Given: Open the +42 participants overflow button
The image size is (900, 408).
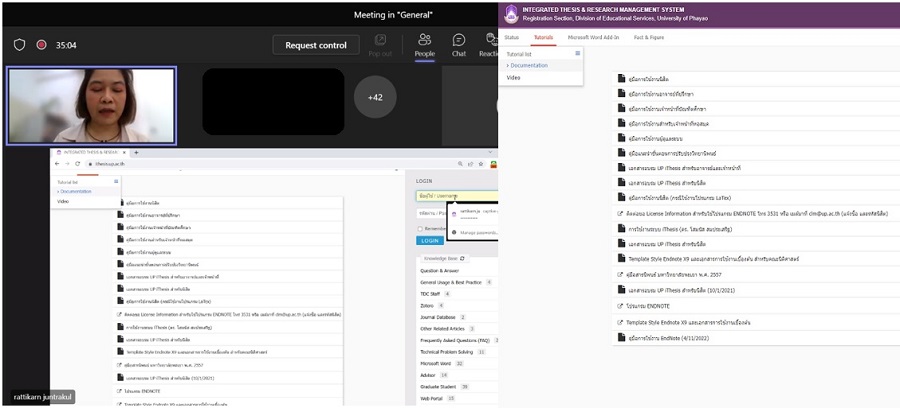Looking at the screenshot, I should pos(375,97).
